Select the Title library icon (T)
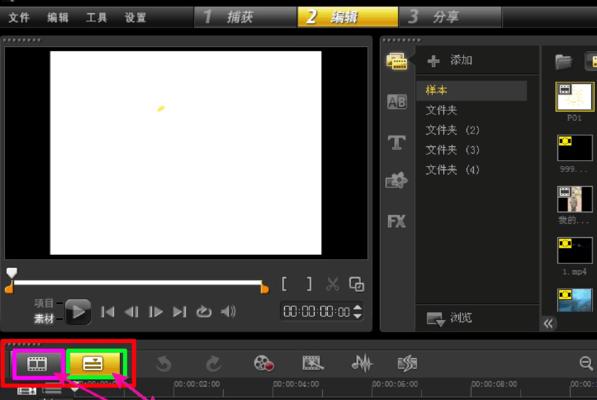Screen dimensions: 597x400 (396, 142)
